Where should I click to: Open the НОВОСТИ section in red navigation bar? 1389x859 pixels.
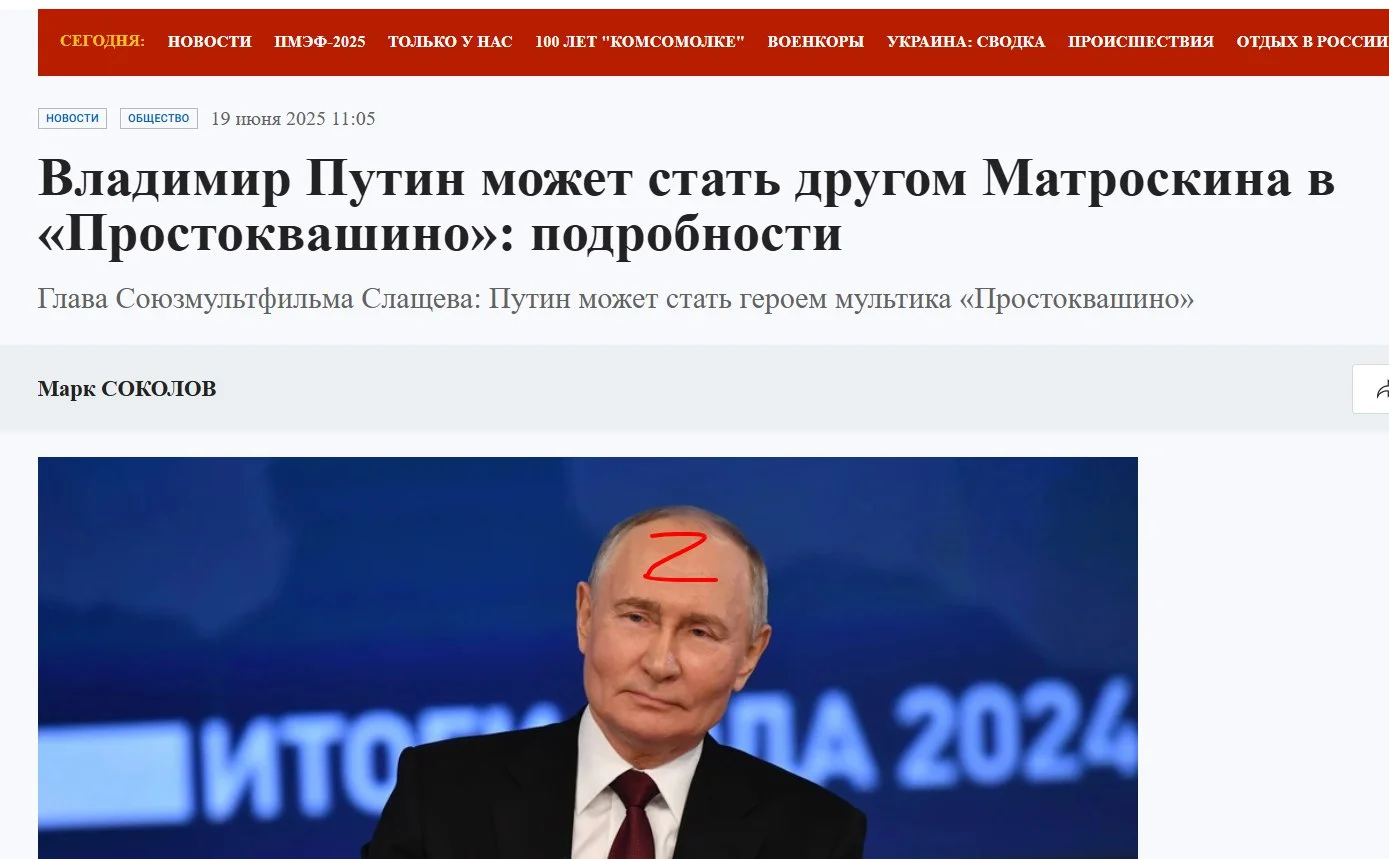tap(210, 42)
